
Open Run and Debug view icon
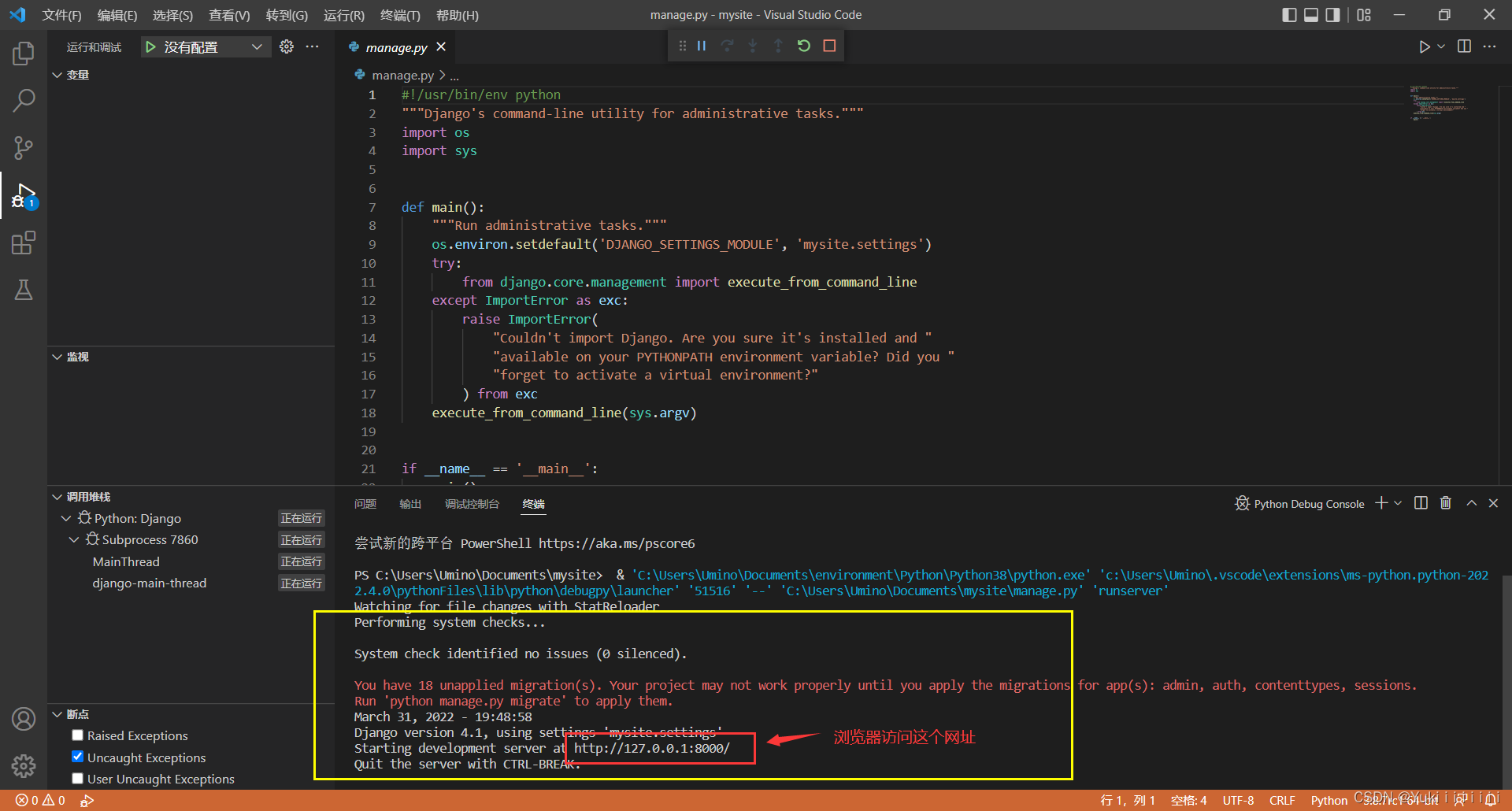tap(24, 195)
